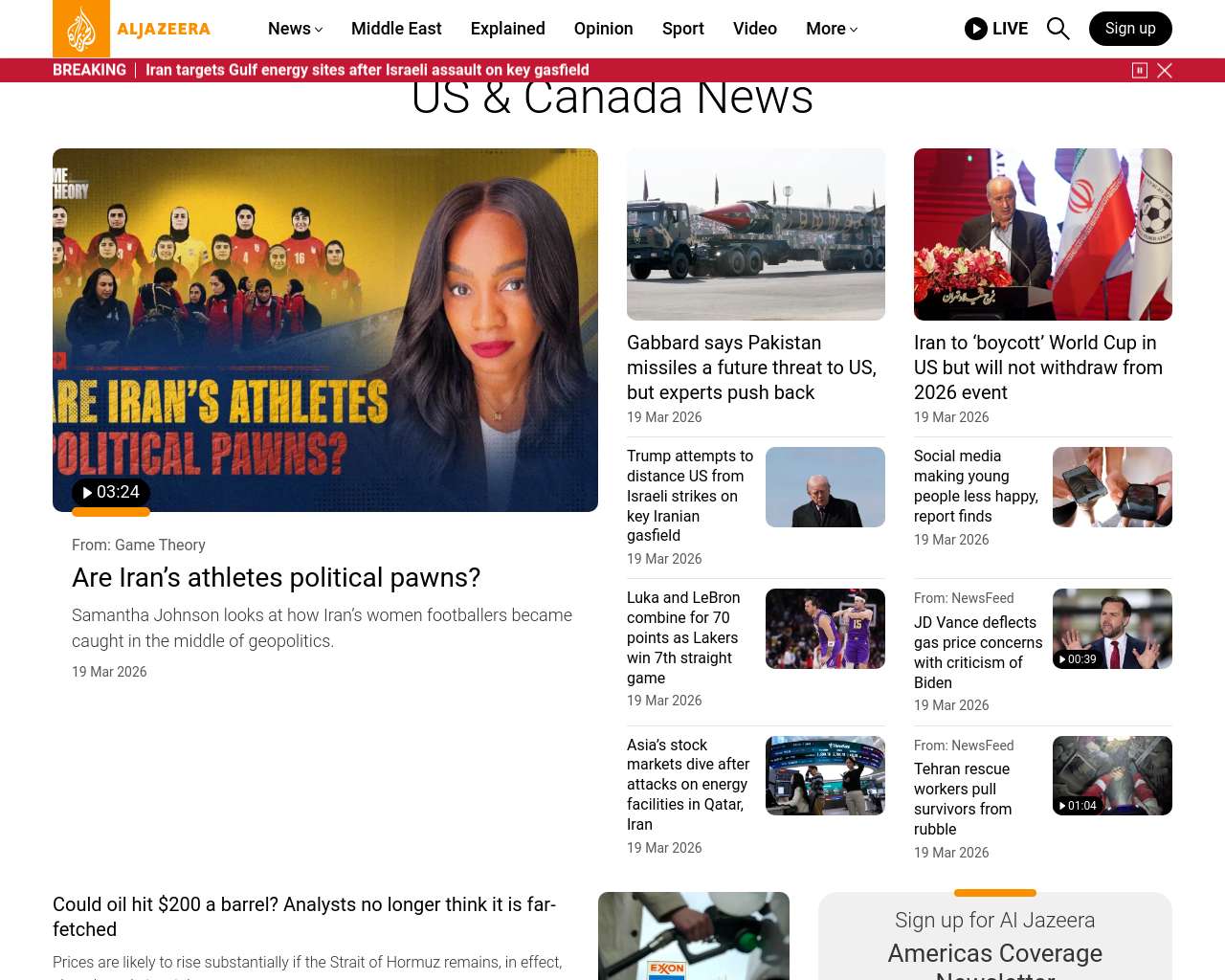Click the Sign up button

pyautogui.click(x=1130, y=29)
